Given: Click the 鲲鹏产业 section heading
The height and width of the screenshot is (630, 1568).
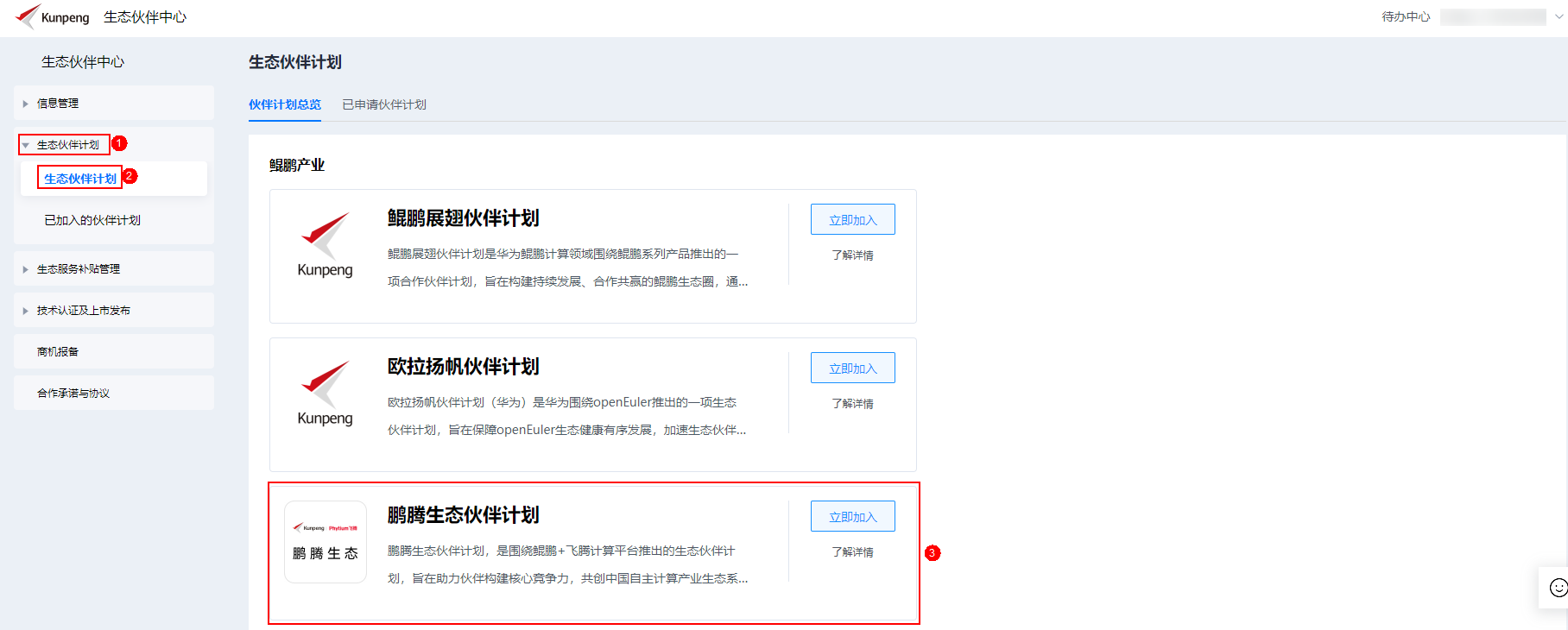Looking at the screenshot, I should (297, 165).
